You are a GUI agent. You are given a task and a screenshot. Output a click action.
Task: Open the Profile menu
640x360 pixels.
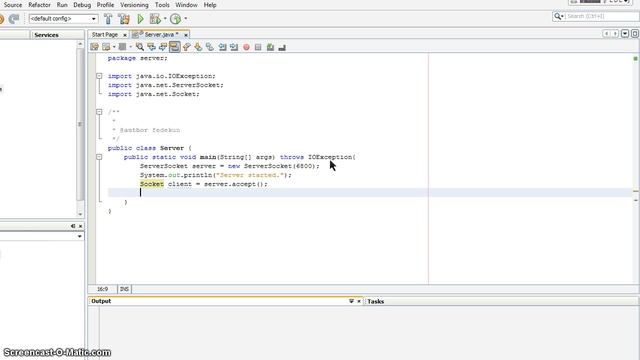point(105,5)
